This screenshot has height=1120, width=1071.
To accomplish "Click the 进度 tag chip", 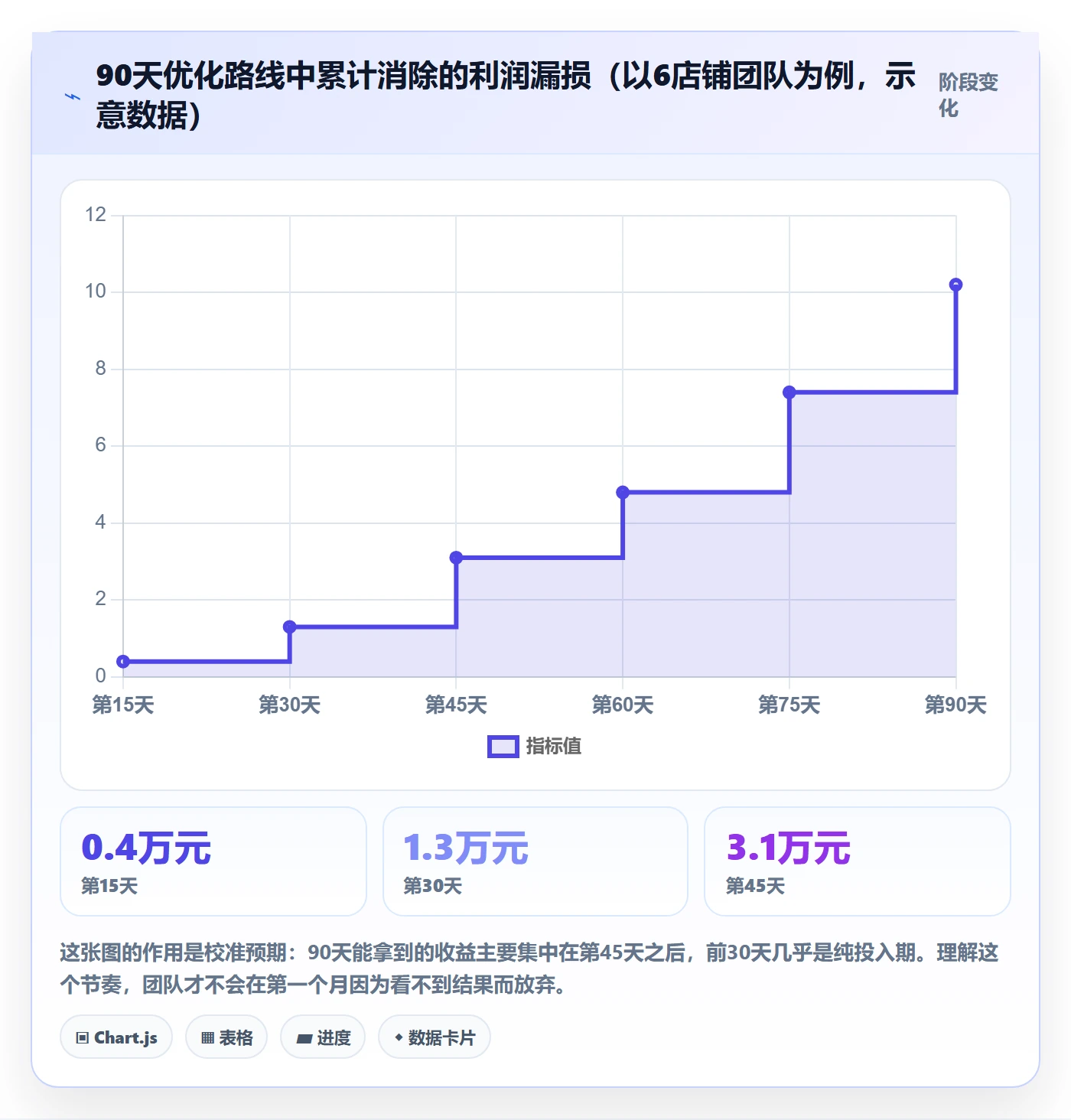I will (323, 1037).
